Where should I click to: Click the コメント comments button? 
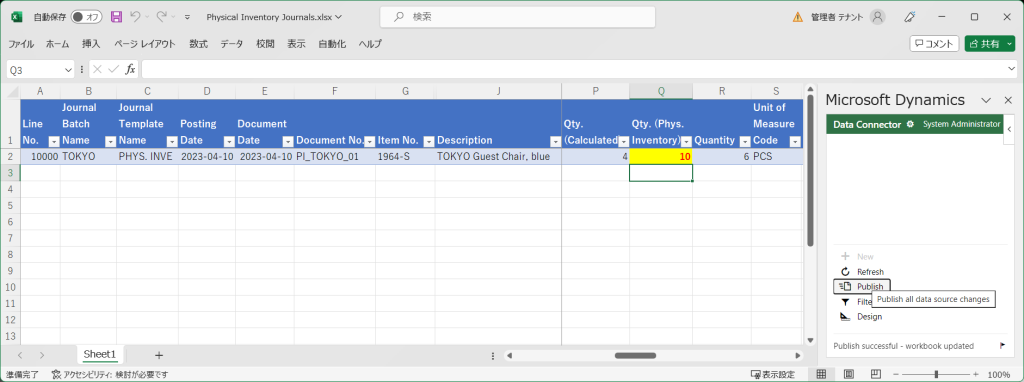click(934, 44)
